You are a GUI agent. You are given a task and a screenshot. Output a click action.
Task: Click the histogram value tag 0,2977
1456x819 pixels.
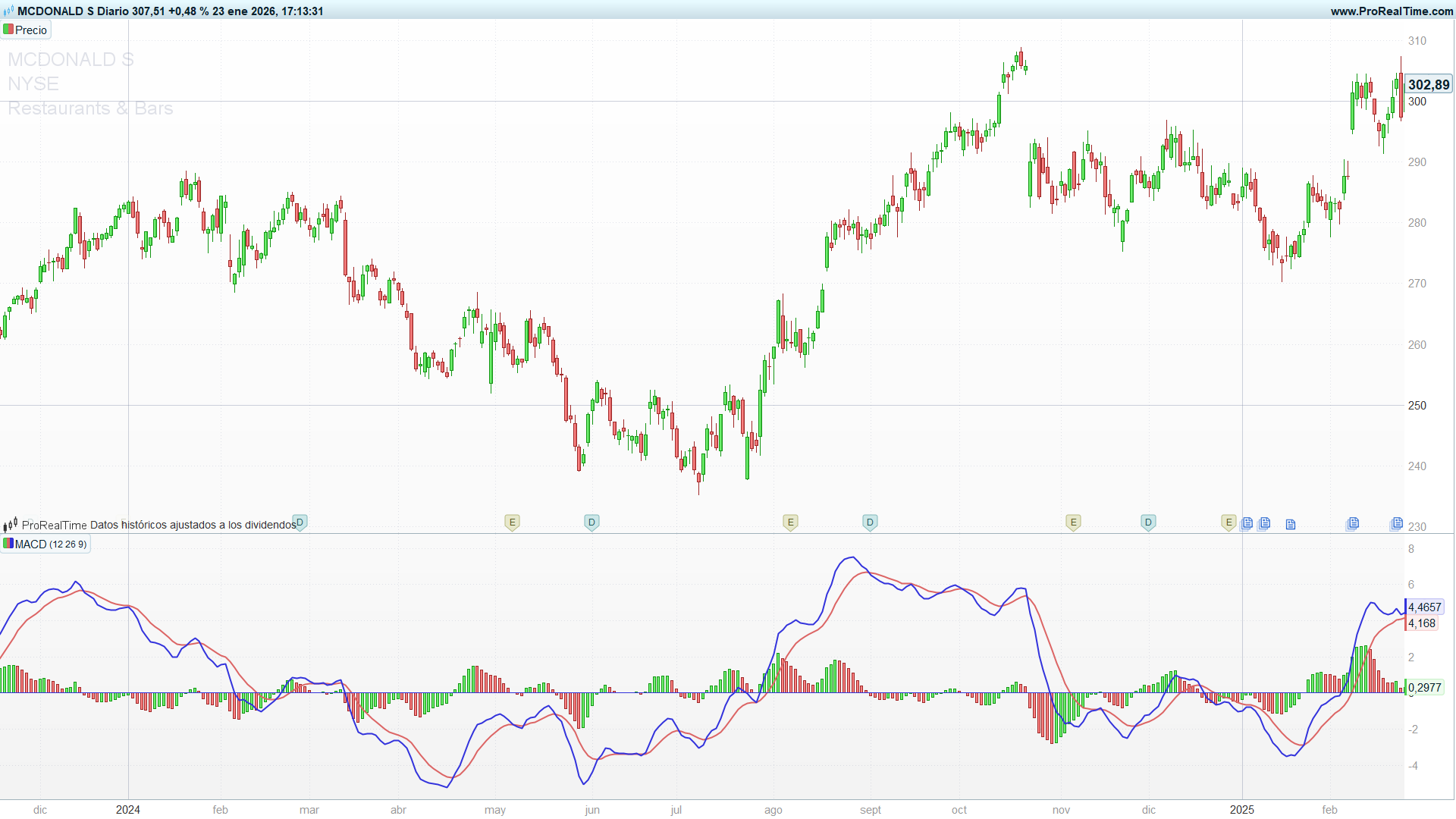[x=1425, y=688]
